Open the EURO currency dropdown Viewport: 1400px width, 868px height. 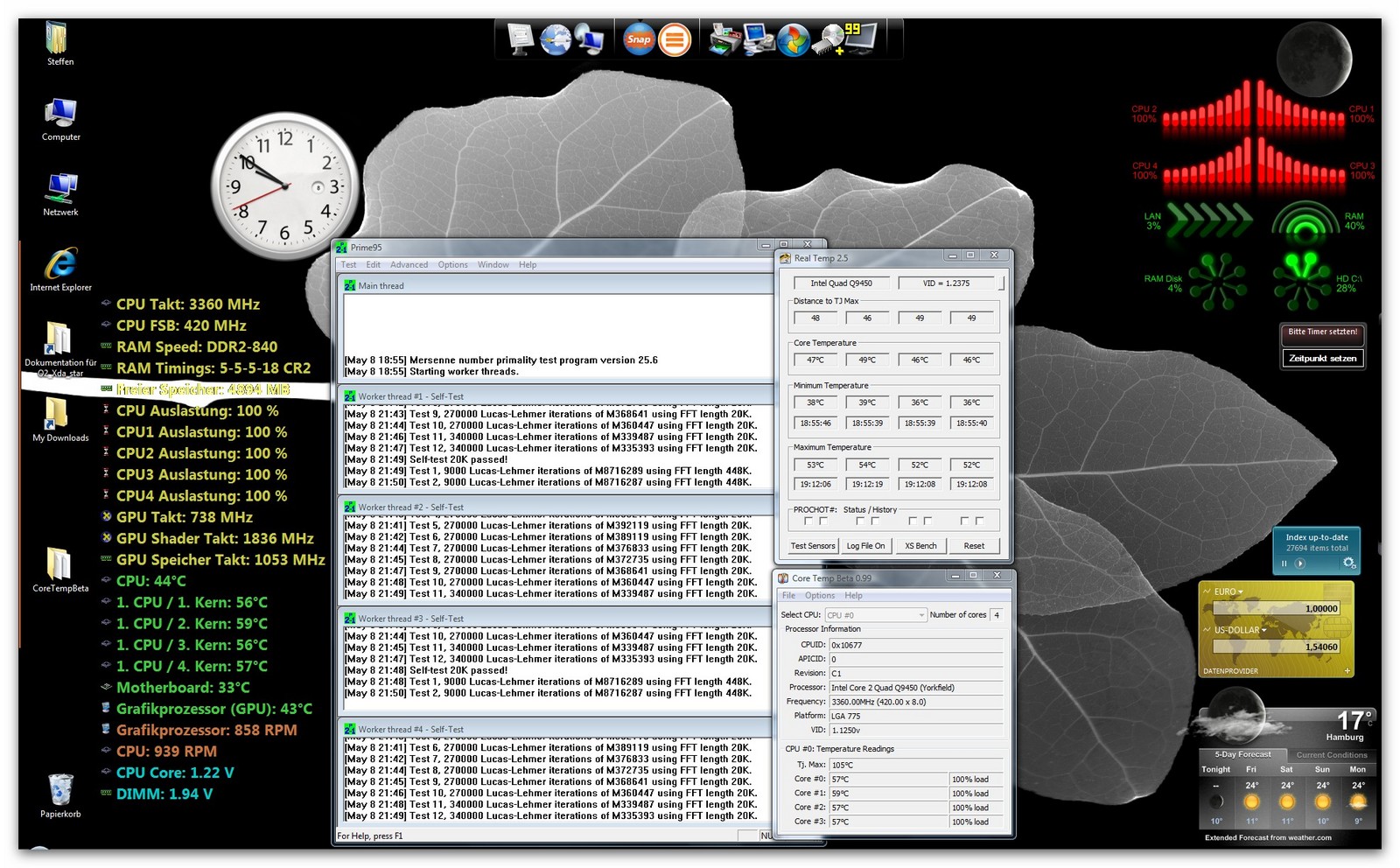[x=1228, y=591]
